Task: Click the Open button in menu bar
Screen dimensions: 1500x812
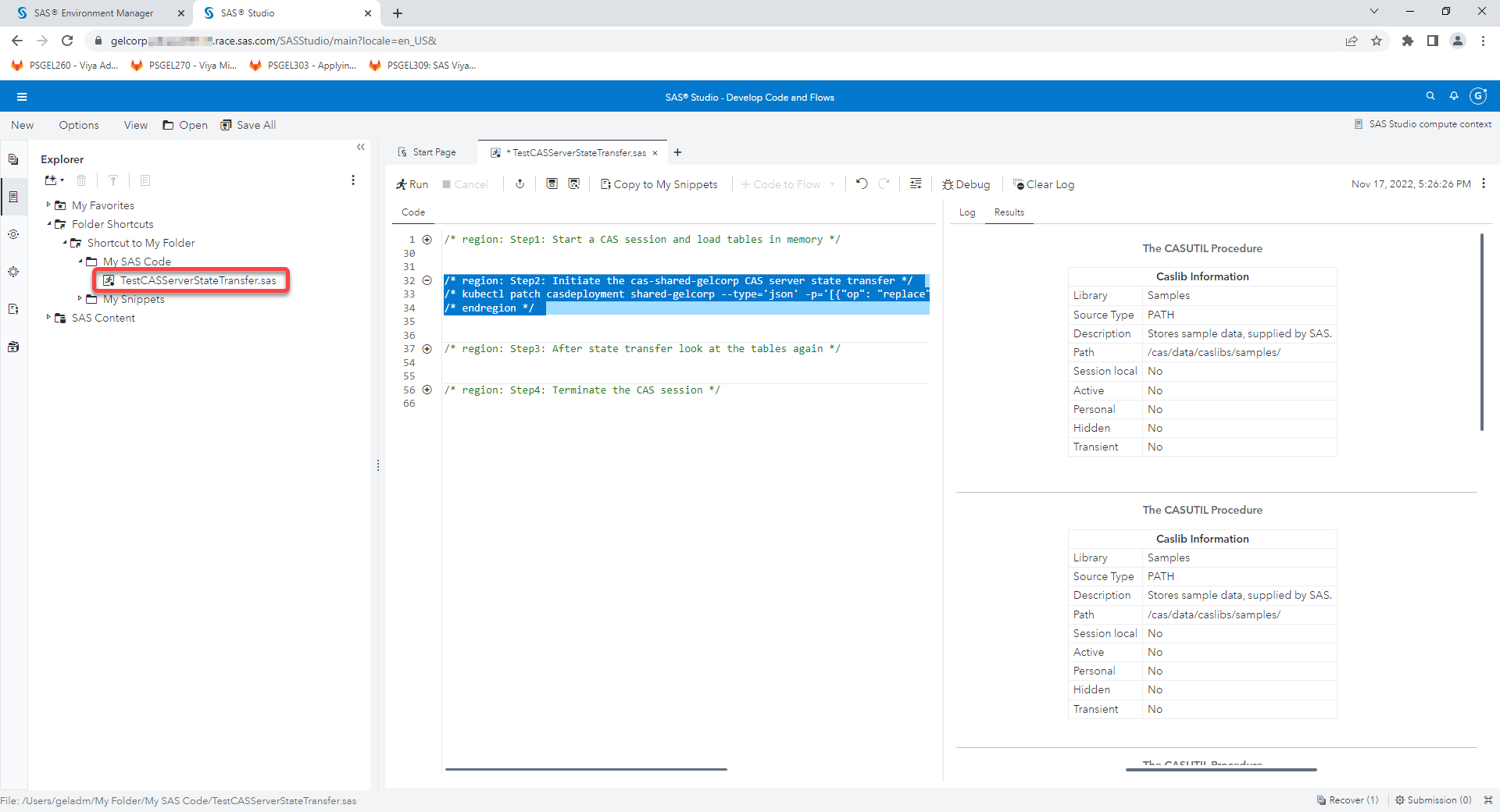Action: (x=185, y=125)
